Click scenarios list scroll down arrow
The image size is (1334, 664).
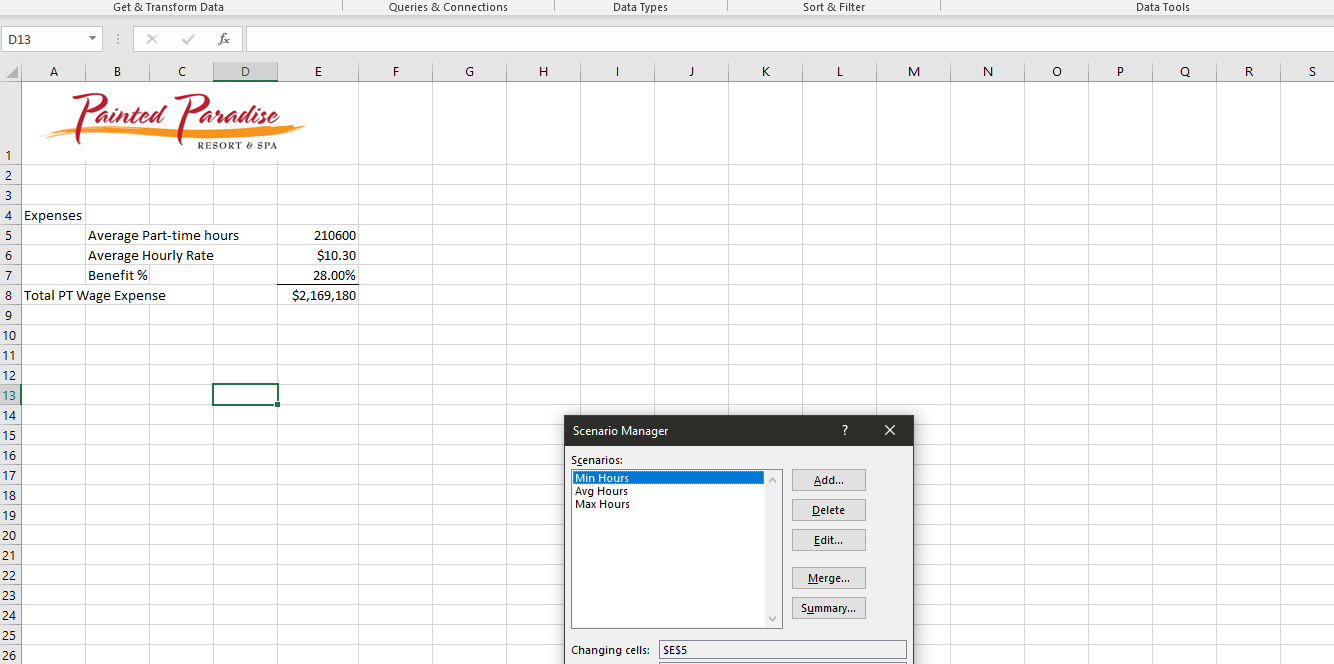[772, 619]
